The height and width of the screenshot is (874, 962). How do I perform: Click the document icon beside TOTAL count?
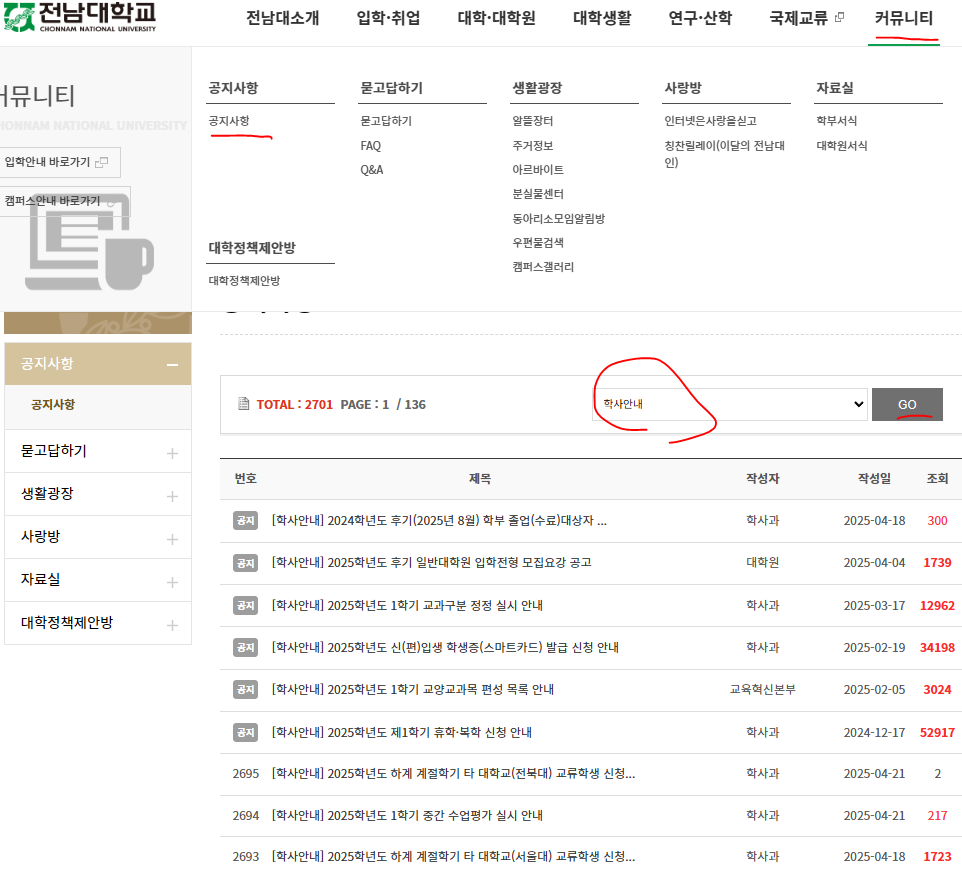click(243, 404)
